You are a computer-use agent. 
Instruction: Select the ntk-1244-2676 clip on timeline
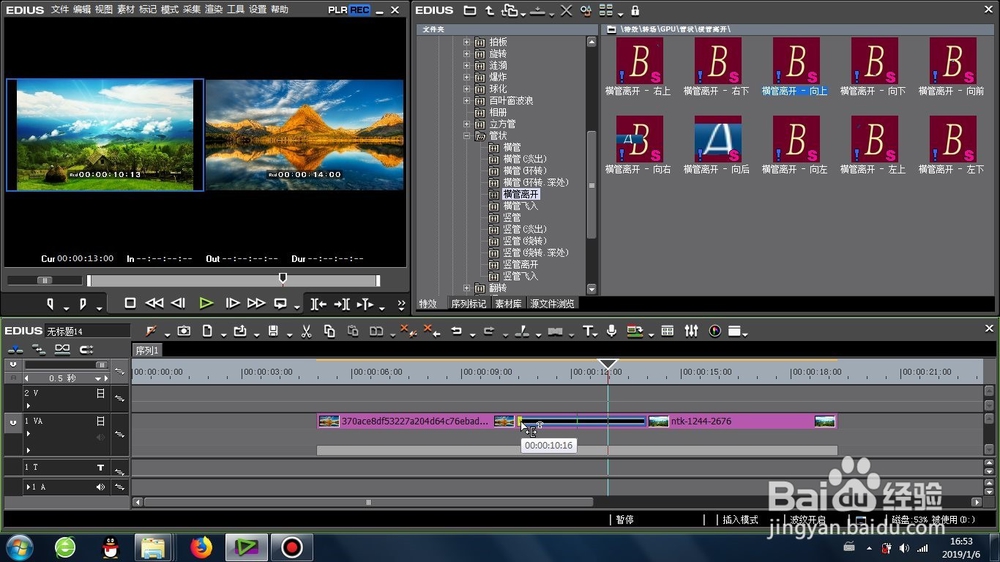click(742, 421)
